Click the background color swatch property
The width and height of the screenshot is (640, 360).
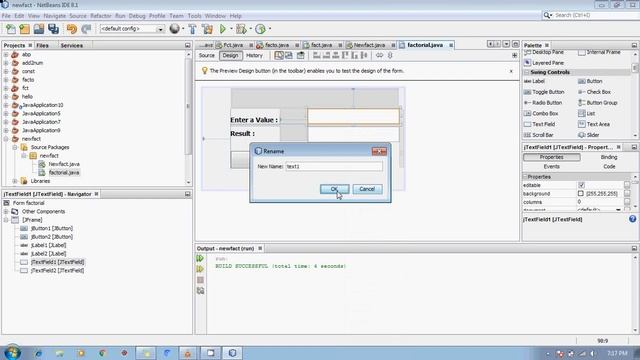point(581,193)
